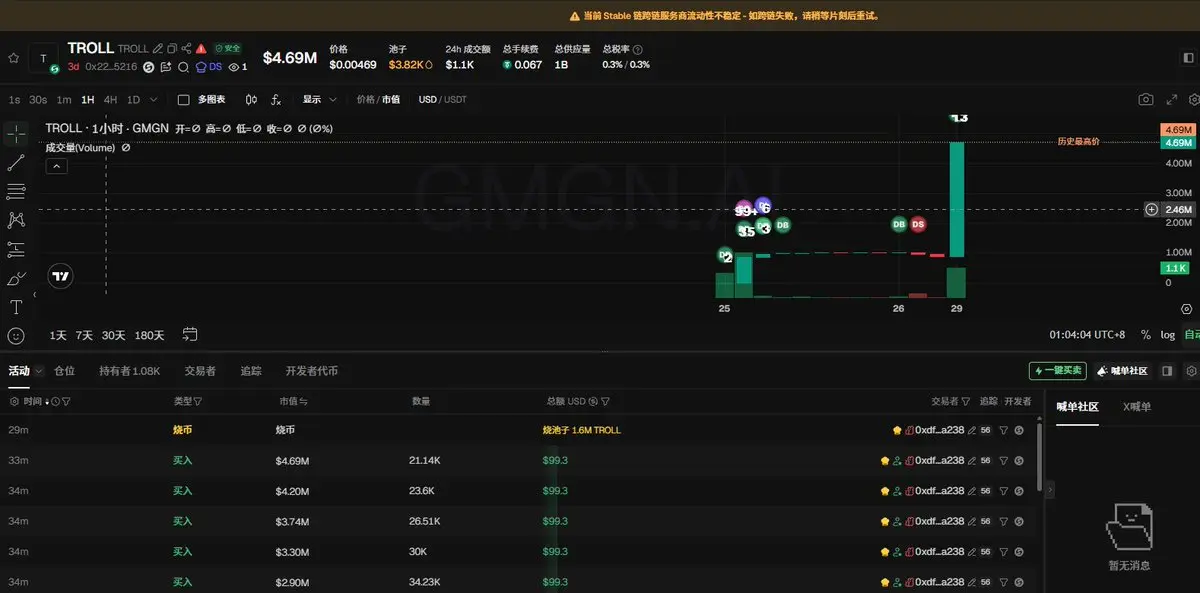1200x593 pixels.
Task: Select the text annotation tool
Action: coord(16,307)
